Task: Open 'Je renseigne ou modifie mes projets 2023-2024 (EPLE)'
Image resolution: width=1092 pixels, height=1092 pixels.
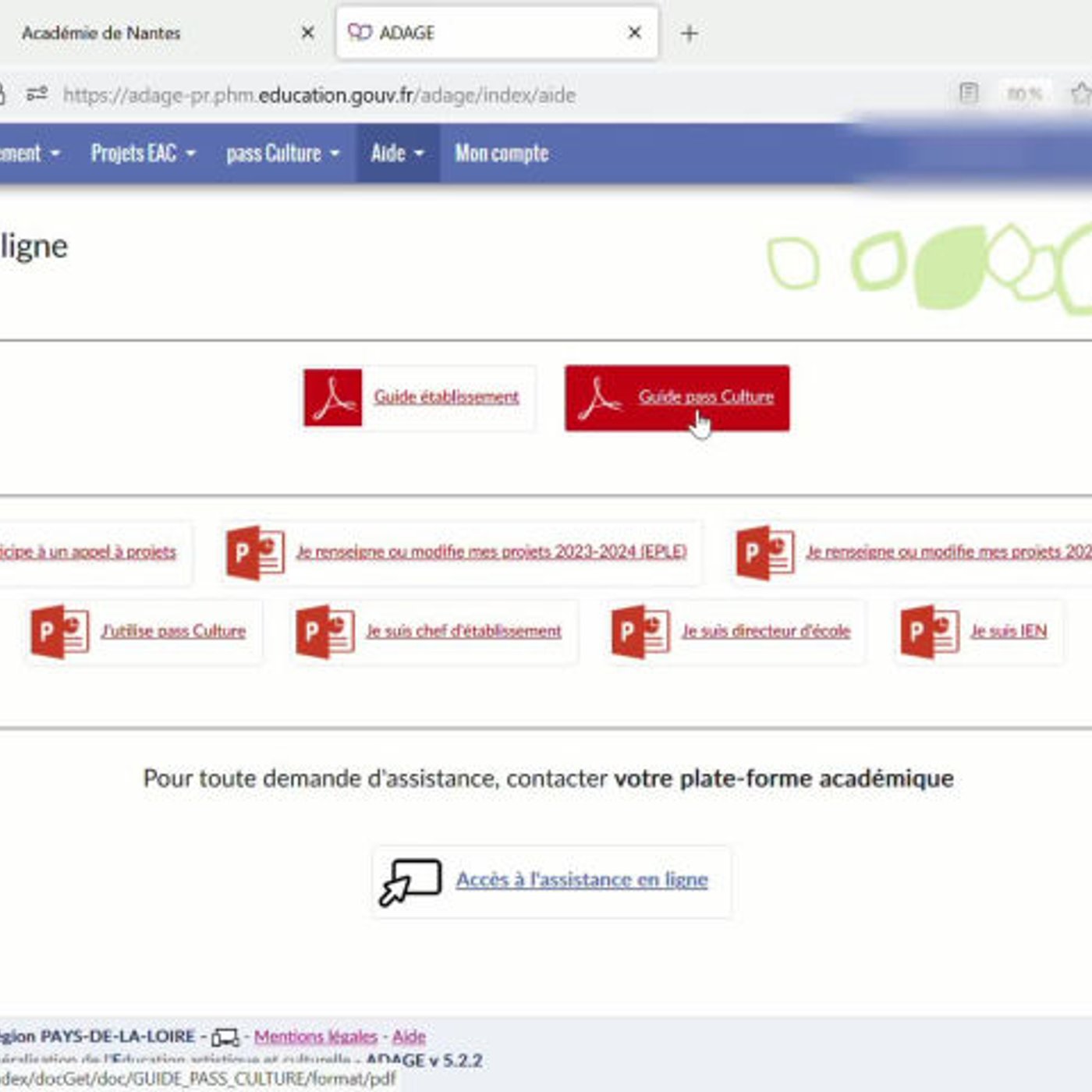Action: [491, 552]
